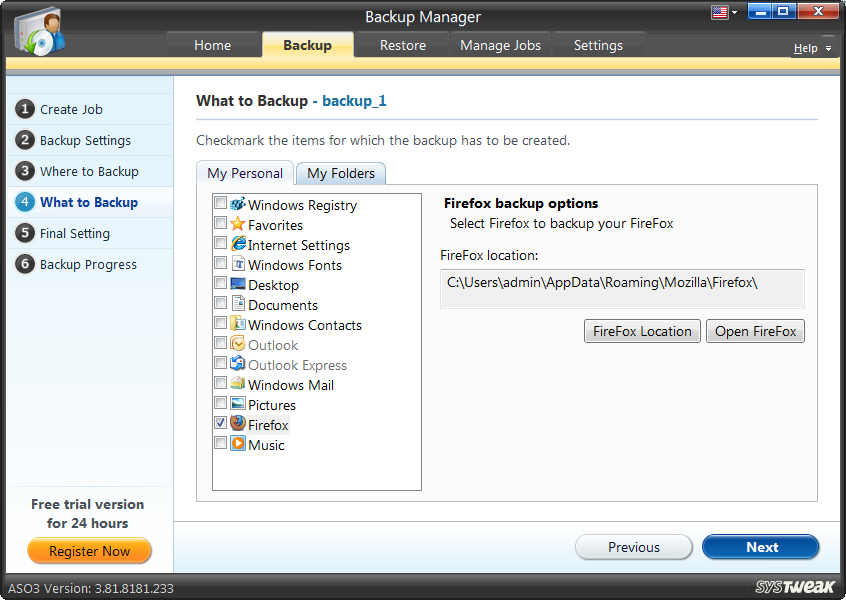Click the Firefox browser icon in the list
Viewport: 846px width, 600px height.
(x=236, y=424)
